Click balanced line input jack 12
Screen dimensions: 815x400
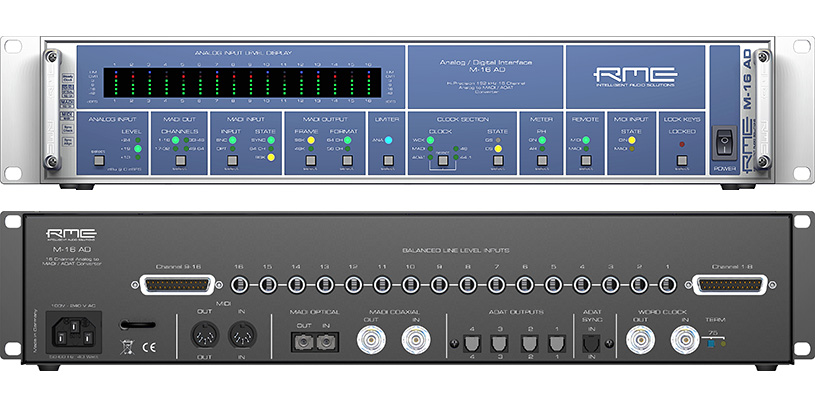click(x=353, y=285)
